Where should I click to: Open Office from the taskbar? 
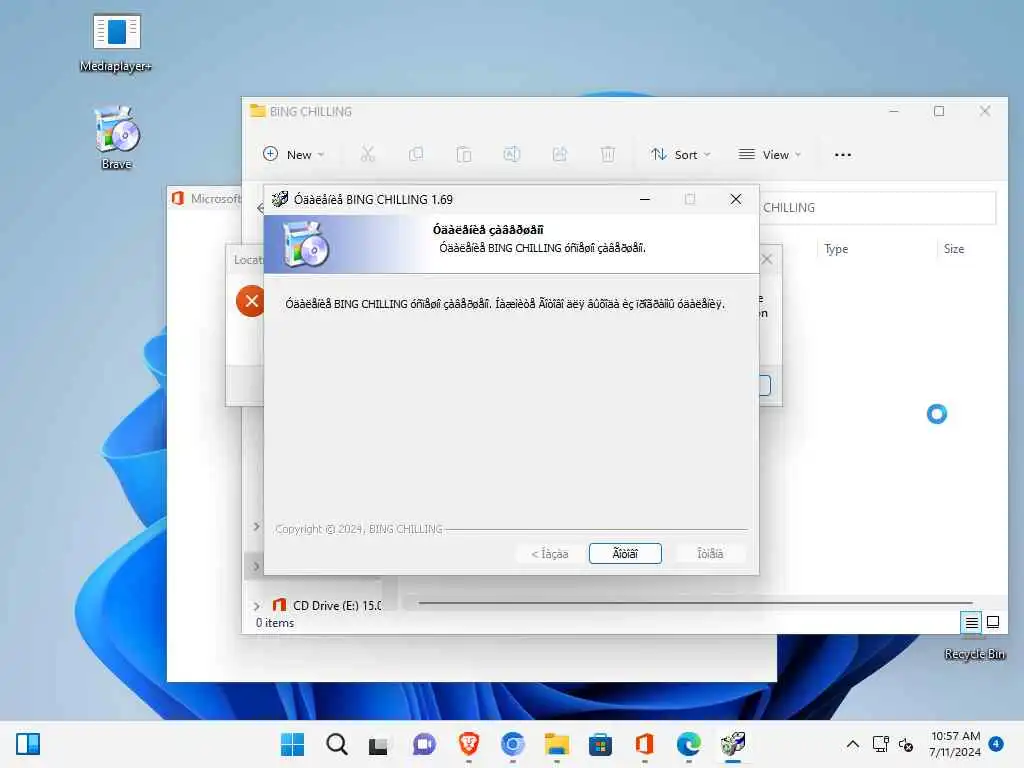point(645,744)
